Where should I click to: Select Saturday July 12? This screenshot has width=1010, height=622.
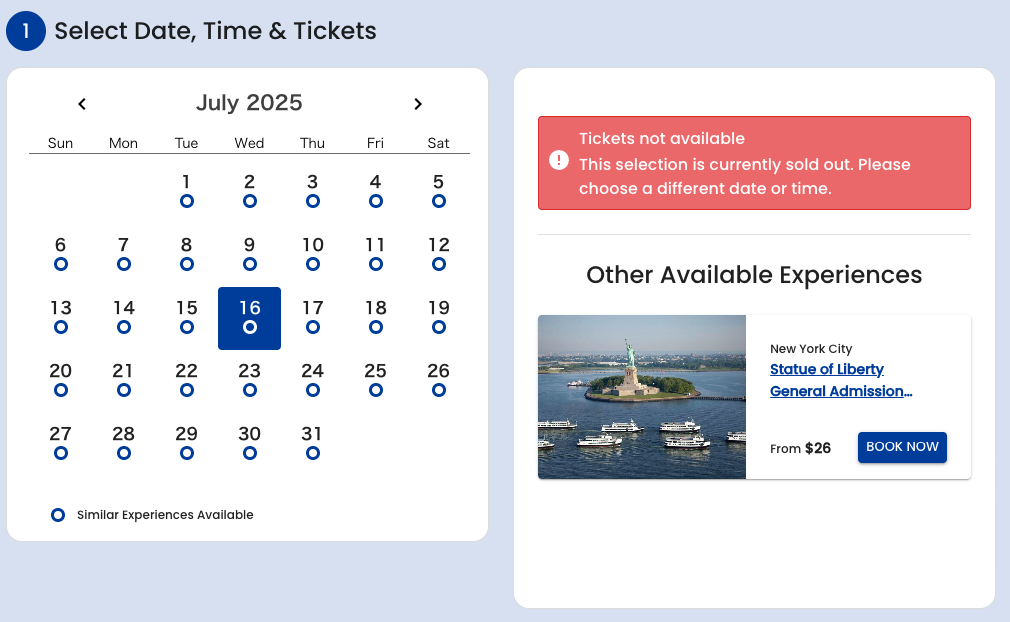(x=439, y=255)
